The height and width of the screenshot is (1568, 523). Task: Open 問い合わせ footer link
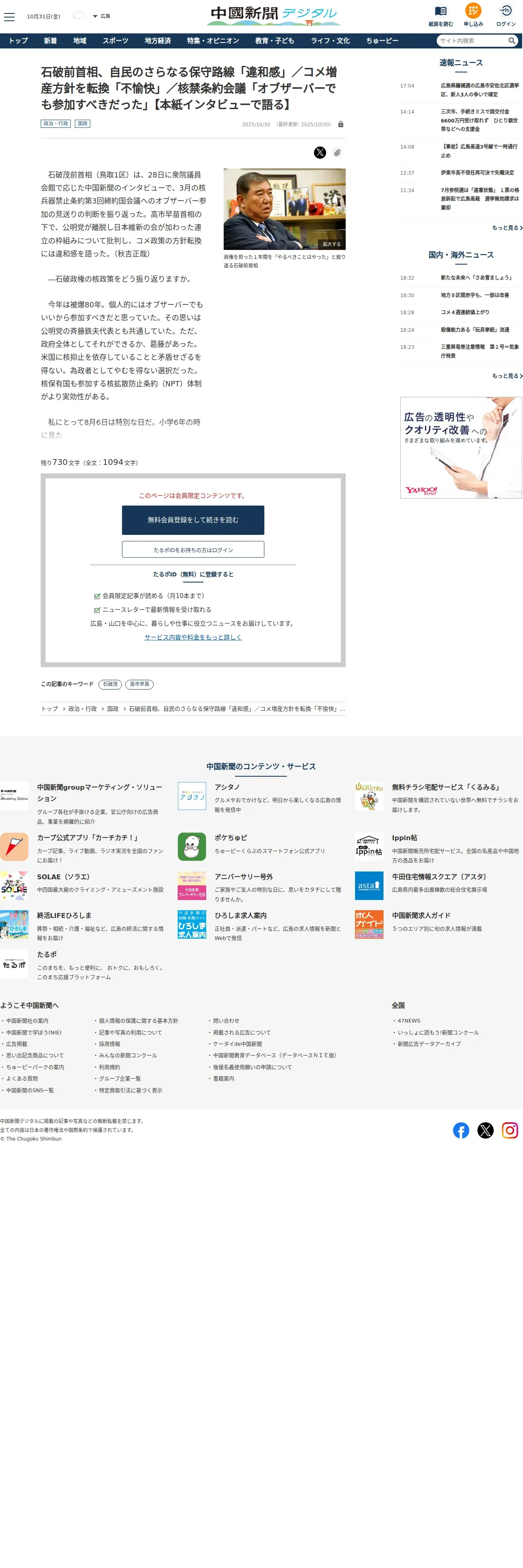pyautogui.click(x=226, y=1021)
